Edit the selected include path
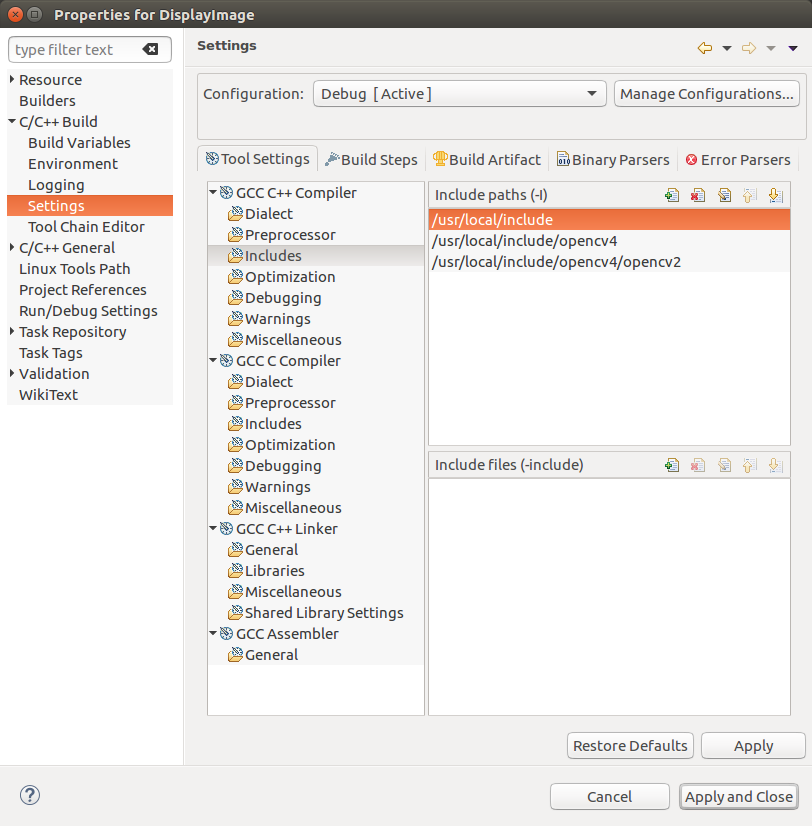The image size is (812, 826). (724, 195)
